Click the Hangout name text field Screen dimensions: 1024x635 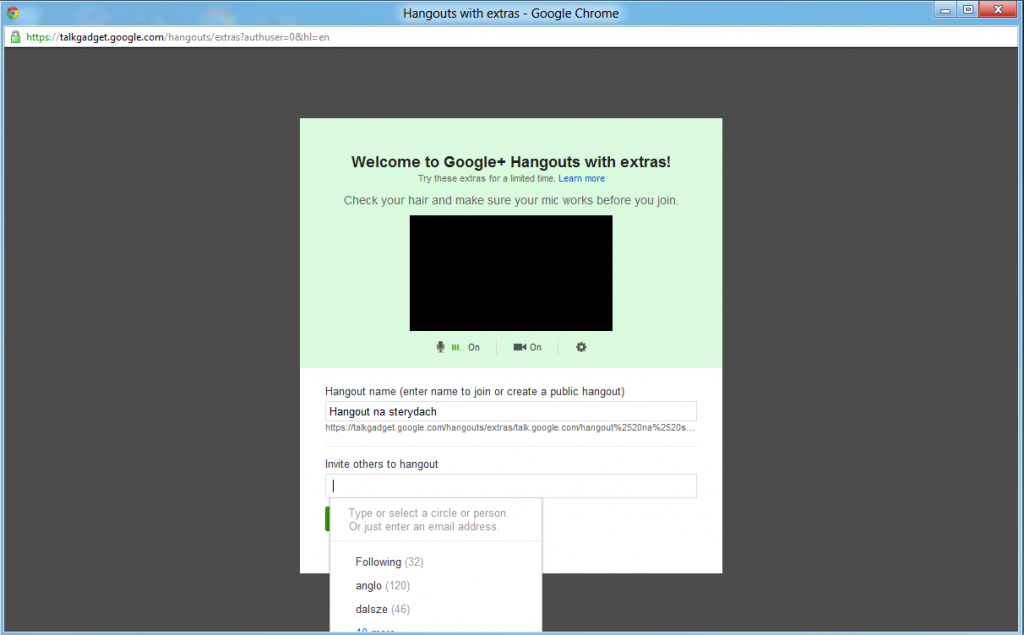pyautogui.click(x=510, y=411)
